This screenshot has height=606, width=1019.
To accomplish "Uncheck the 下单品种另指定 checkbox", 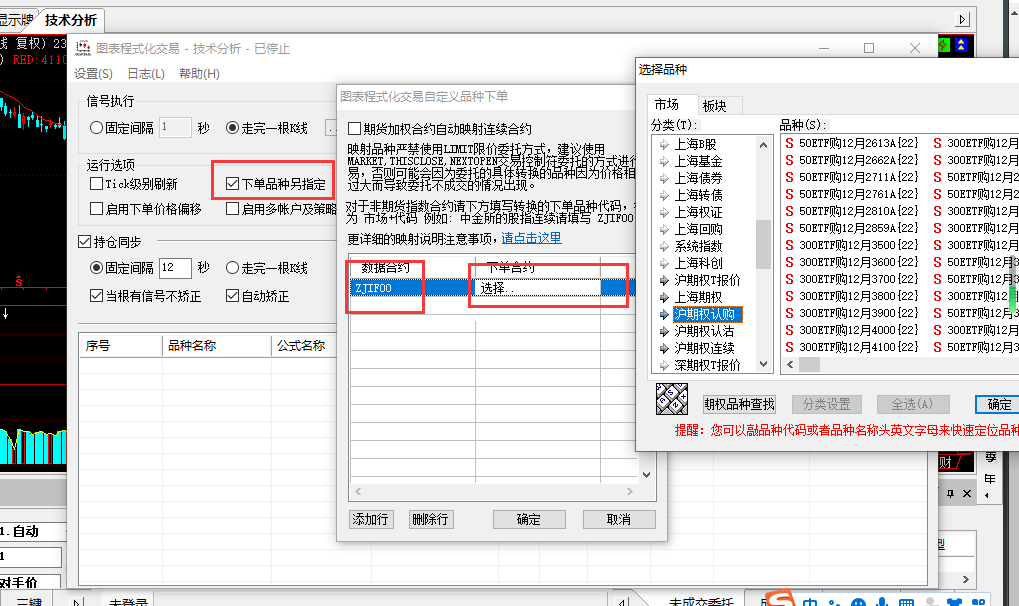I will click(x=232, y=184).
